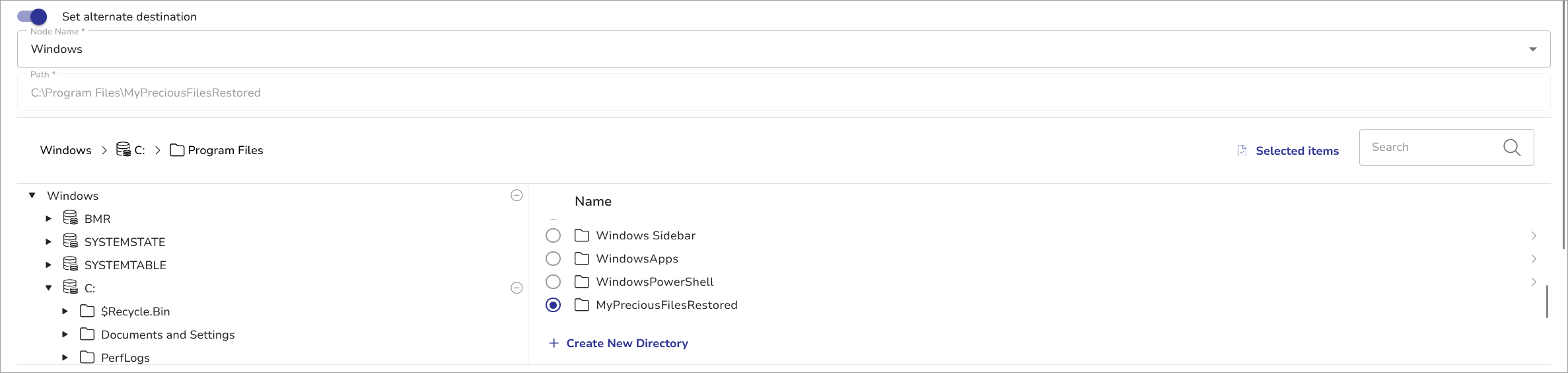
Task: Click the search magnifier icon
Action: pyautogui.click(x=1511, y=147)
